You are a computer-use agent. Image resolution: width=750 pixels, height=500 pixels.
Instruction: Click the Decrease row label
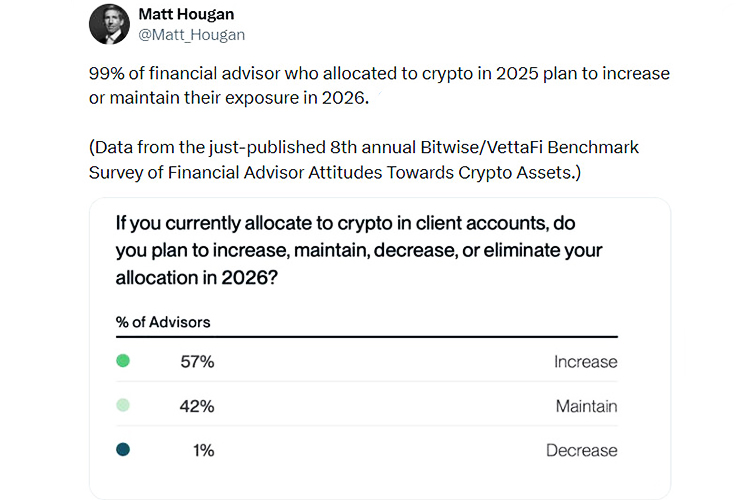[581, 451]
